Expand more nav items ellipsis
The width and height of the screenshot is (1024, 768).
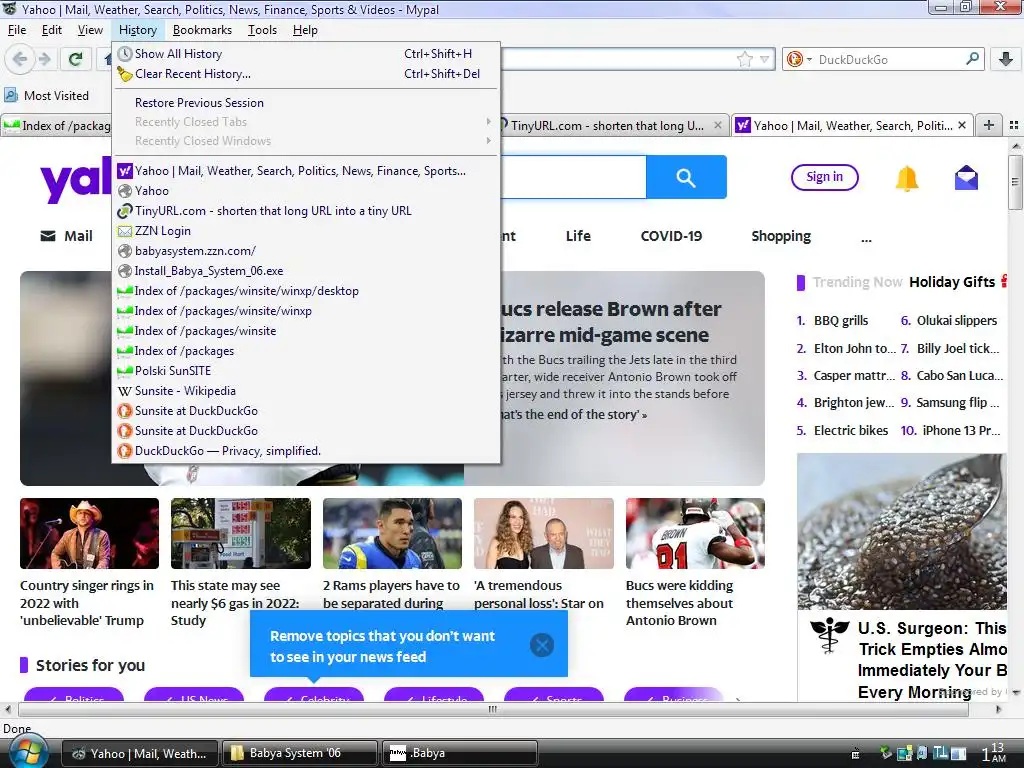tap(866, 238)
